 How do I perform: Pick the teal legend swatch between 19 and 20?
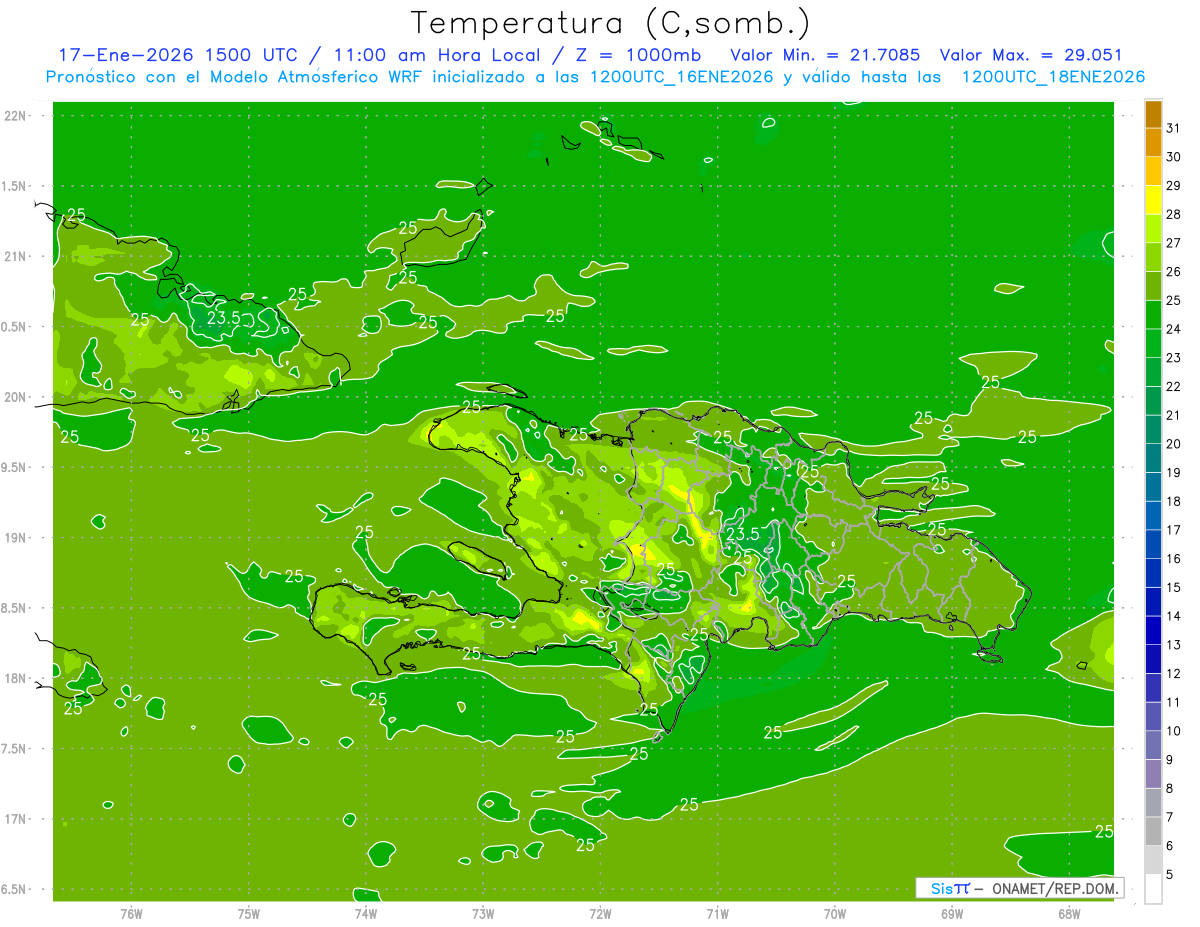click(x=1153, y=459)
